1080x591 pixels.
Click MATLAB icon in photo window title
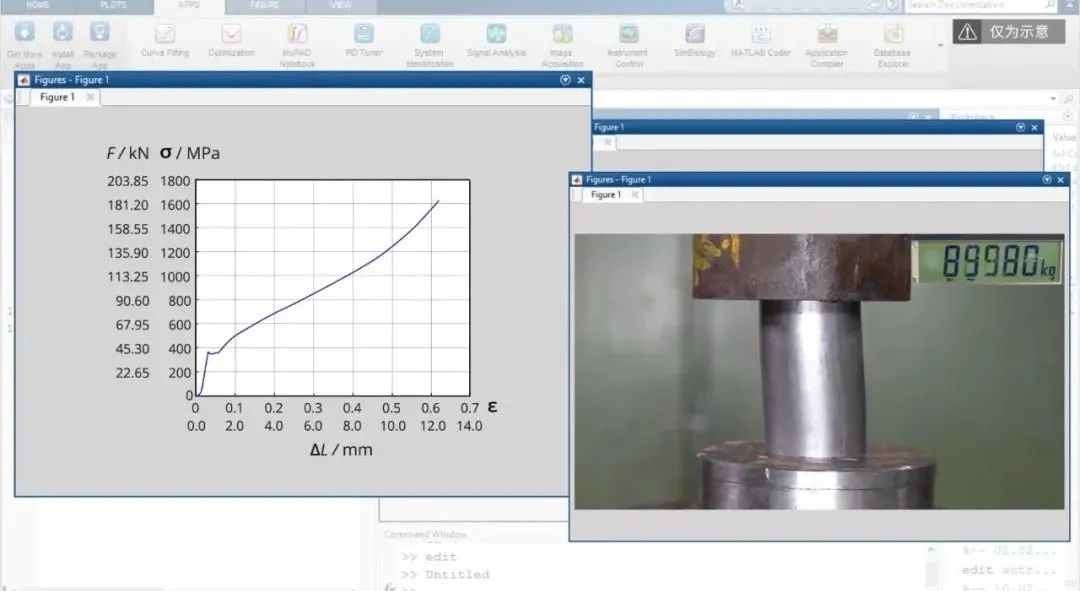point(577,180)
